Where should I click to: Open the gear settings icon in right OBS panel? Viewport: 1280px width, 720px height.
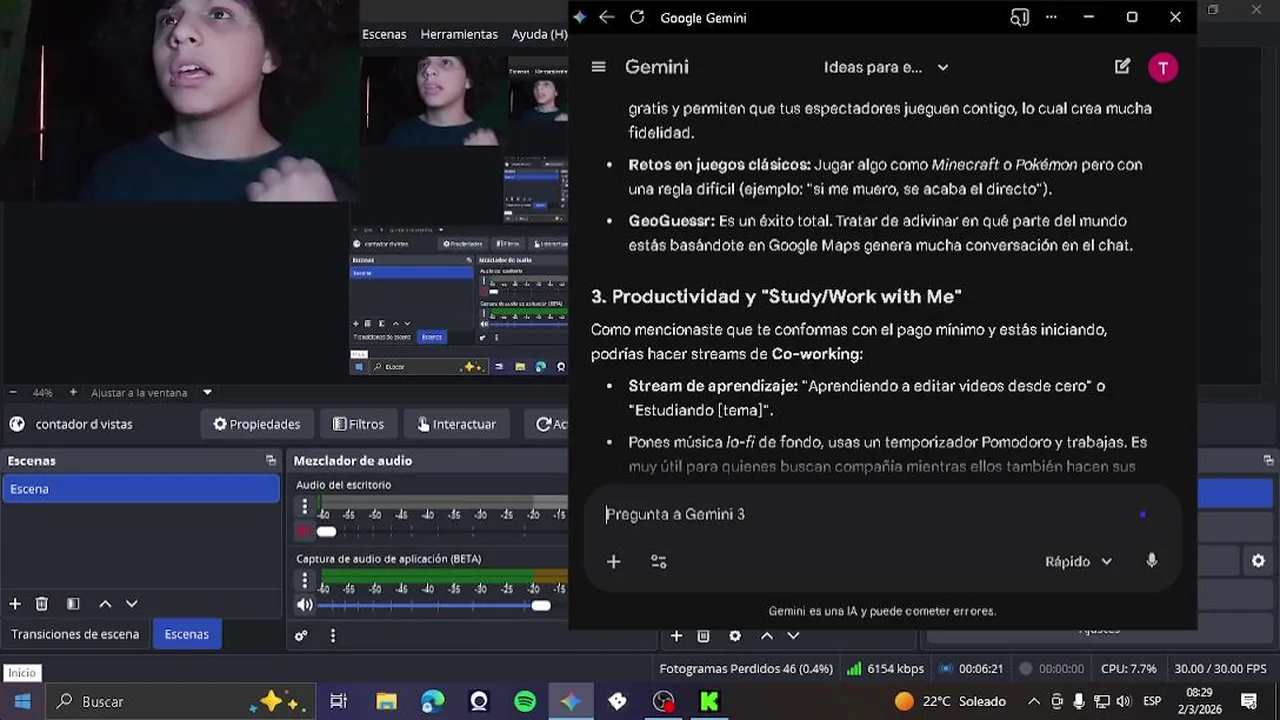1258,561
